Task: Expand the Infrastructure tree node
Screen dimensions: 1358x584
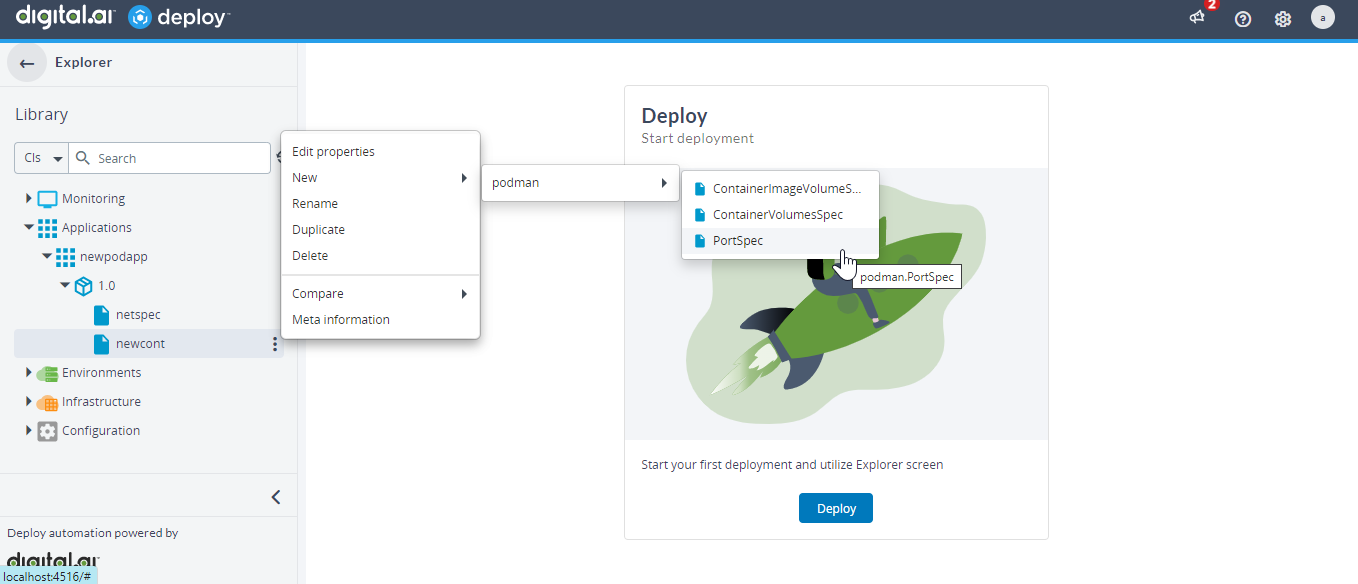Action: (x=29, y=402)
